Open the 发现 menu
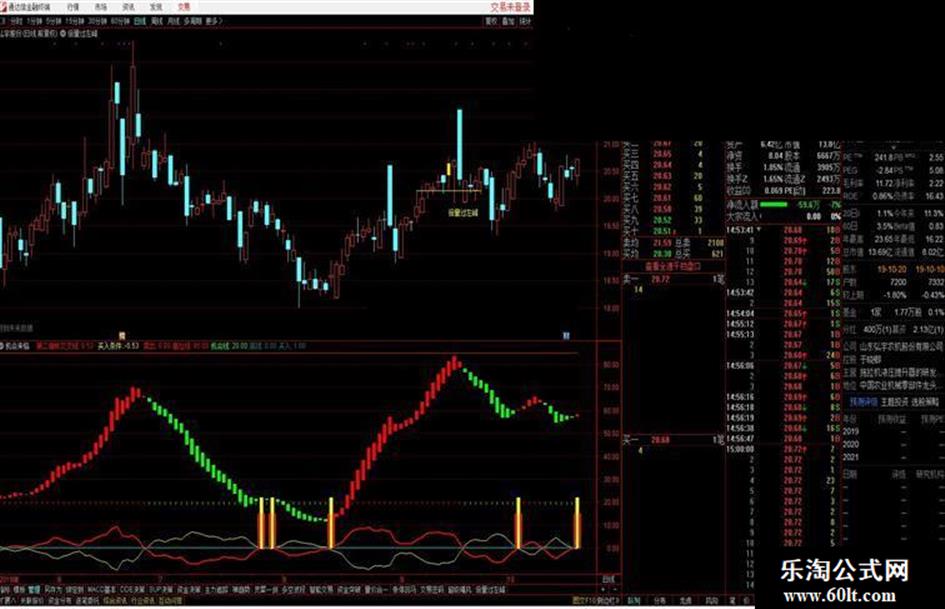The height and width of the screenshot is (609, 945). [x=156, y=7]
